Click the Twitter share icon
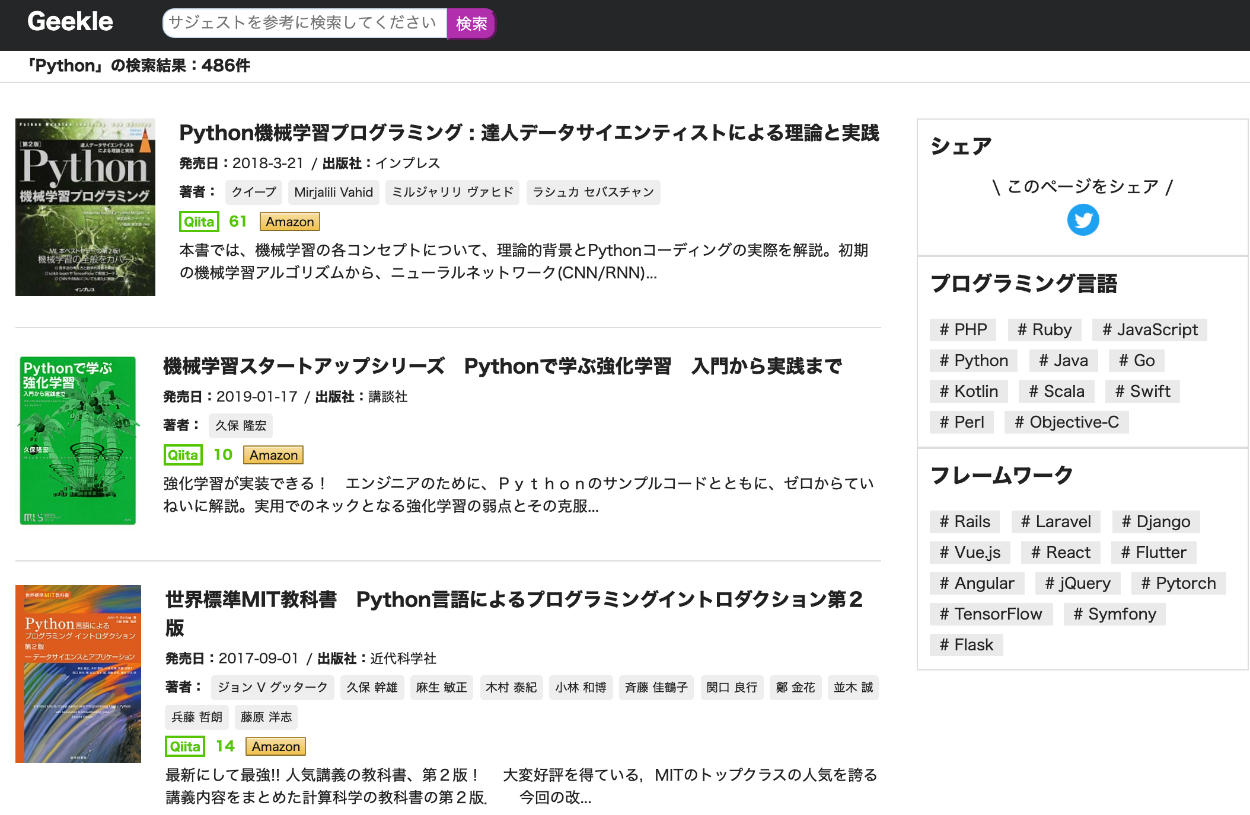Screen dimensions: 1250x815 tap(1082, 220)
